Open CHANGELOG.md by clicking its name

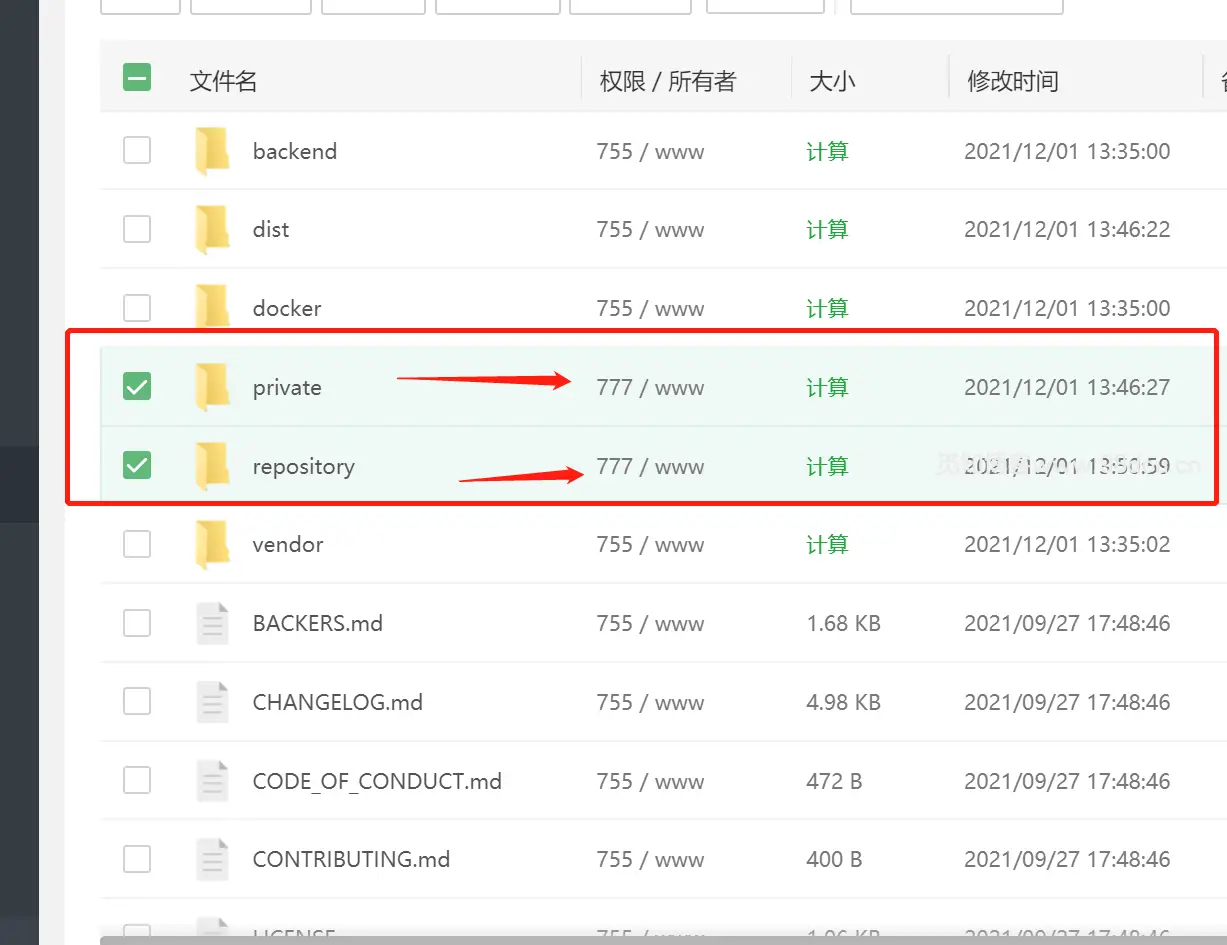pos(337,702)
